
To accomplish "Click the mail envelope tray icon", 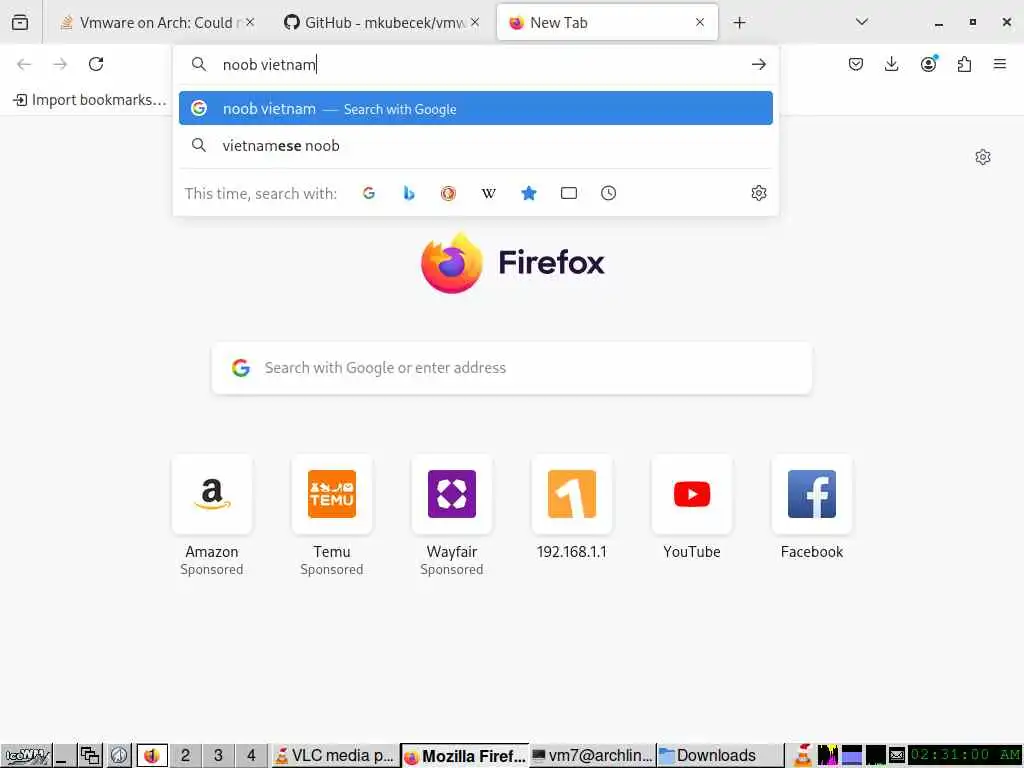I will pyautogui.click(x=897, y=756).
